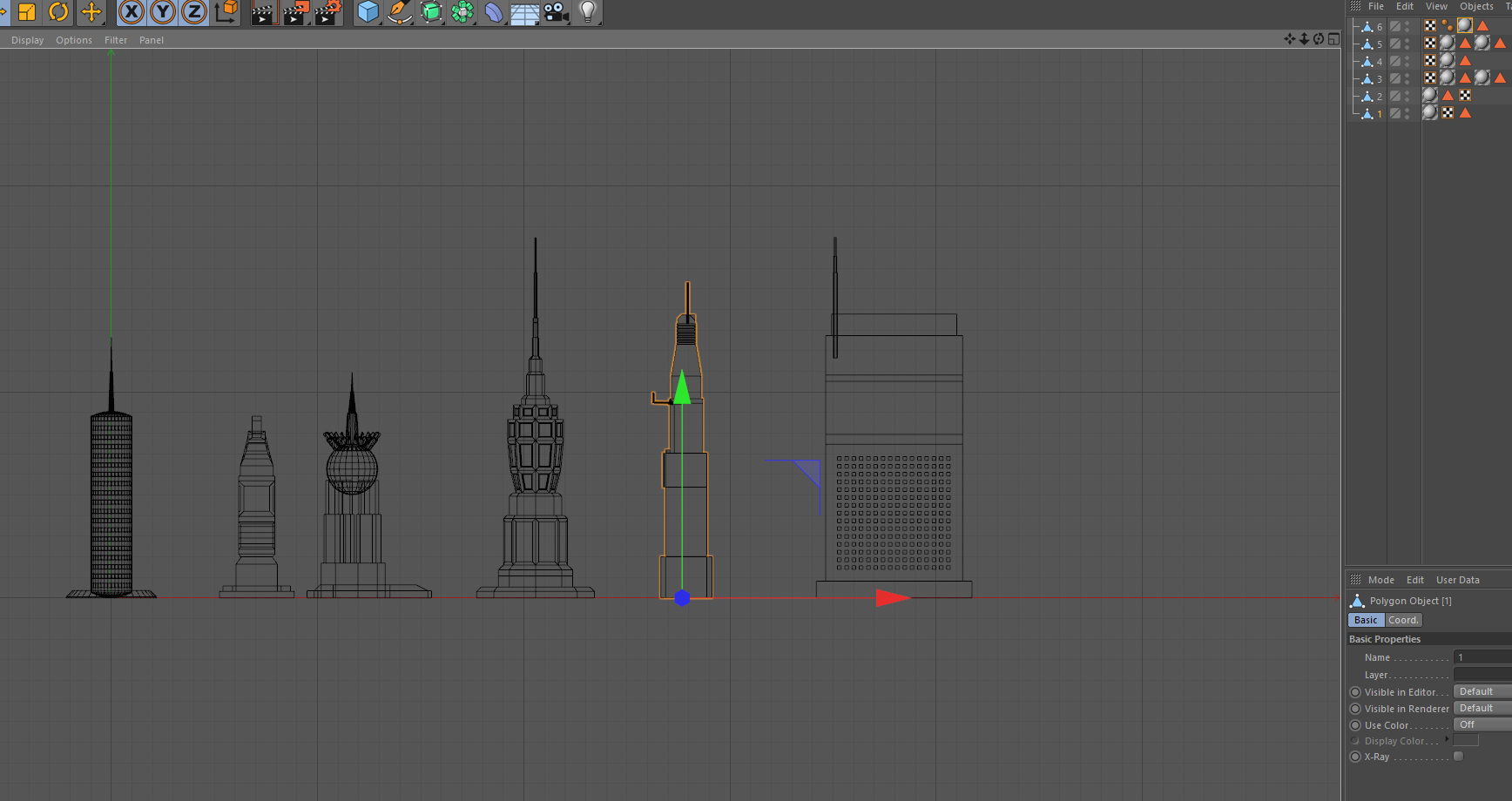The image size is (1512, 801).
Task: Open Visible in Renderer dropdown
Action: pos(1482,708)
